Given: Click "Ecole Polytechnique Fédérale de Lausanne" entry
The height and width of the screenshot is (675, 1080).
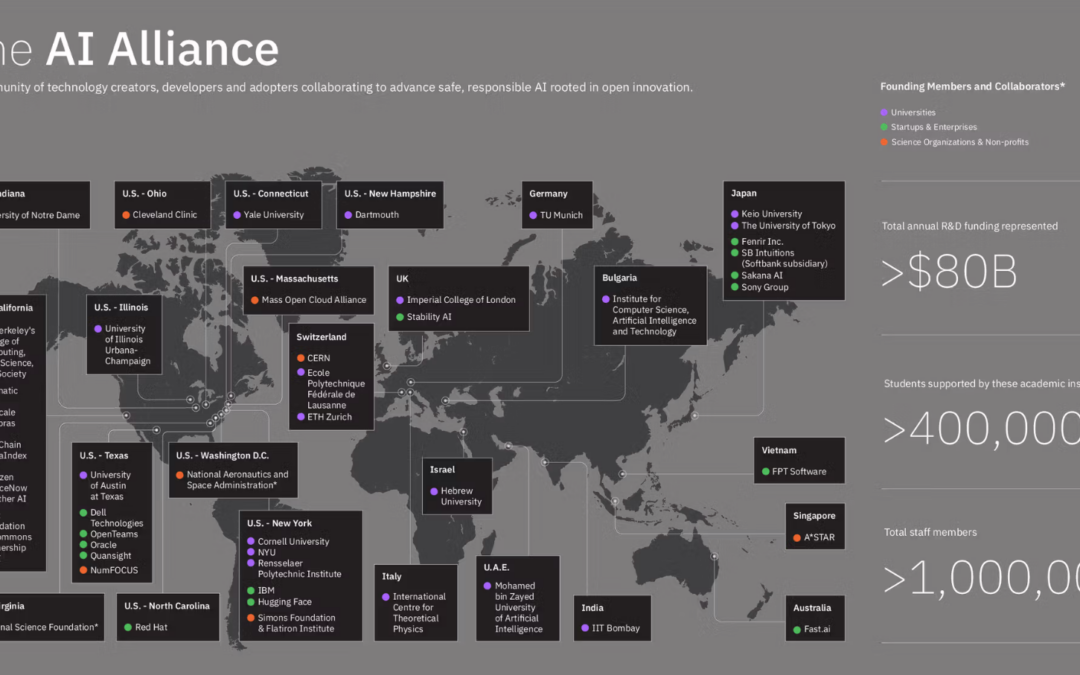Looking at the screenshot, I should click(x=336, y=389).
